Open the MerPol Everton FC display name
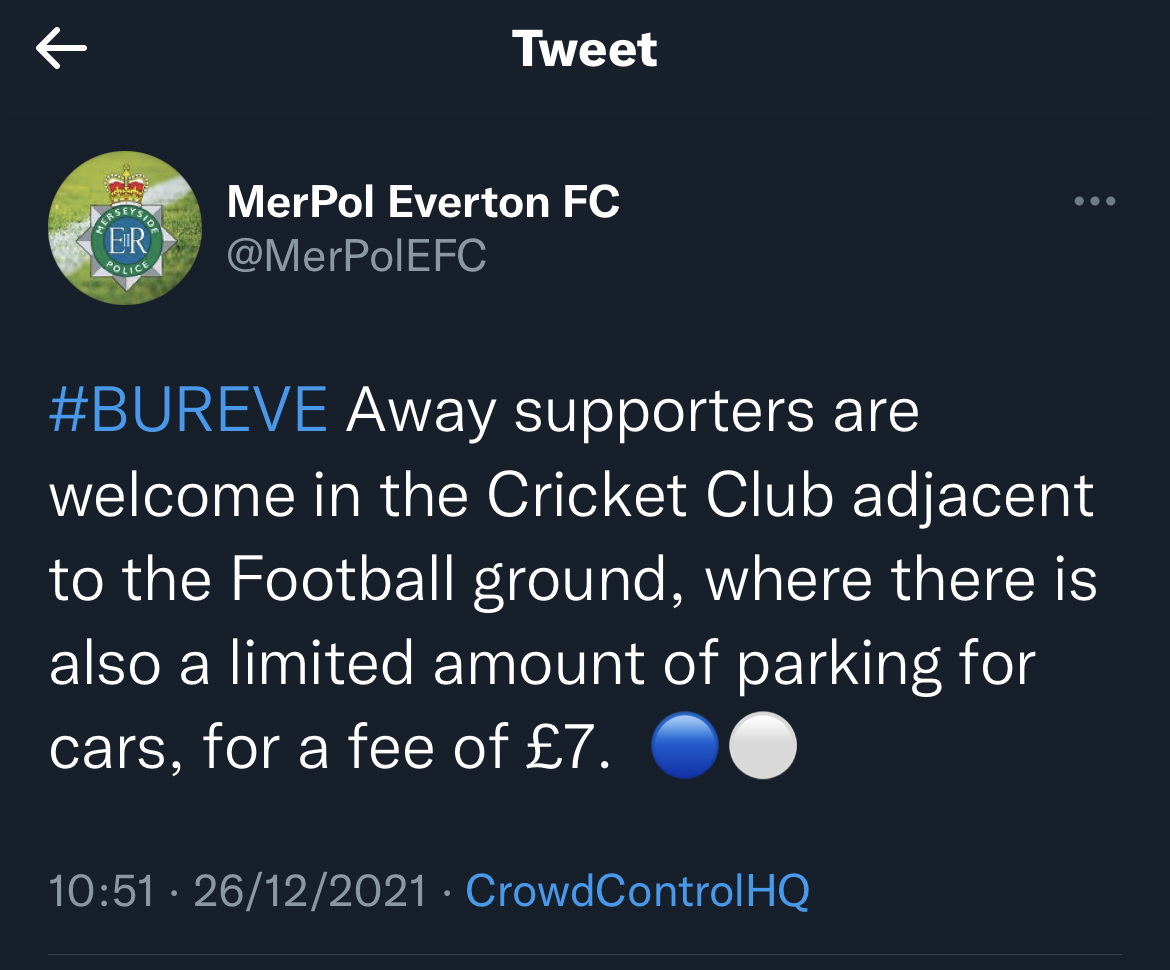1170x970 pixels. click(423, 202)
